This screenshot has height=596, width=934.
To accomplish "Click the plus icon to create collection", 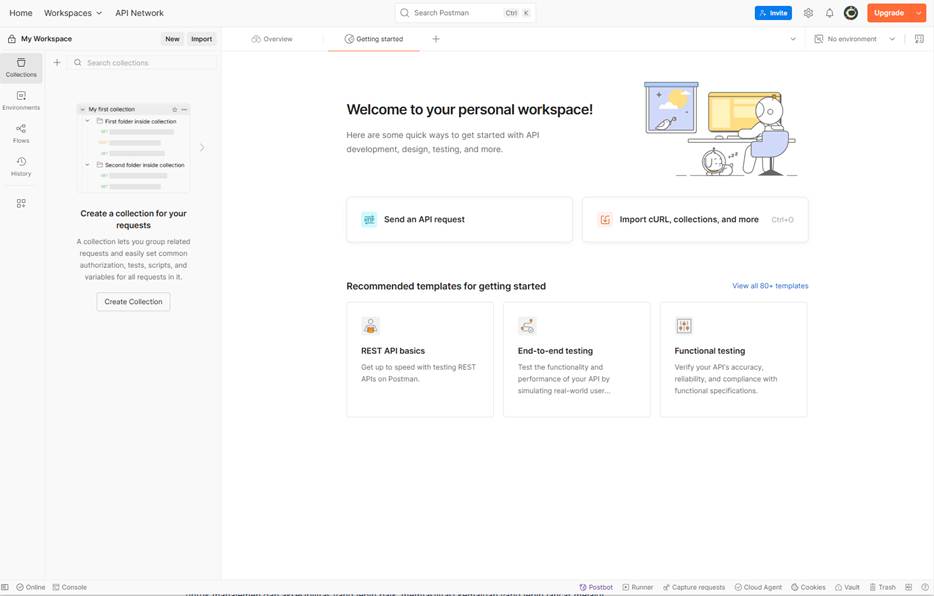I will point(57,62).
